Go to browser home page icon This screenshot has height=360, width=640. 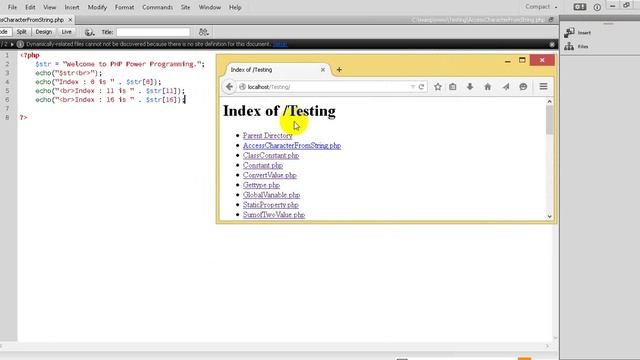coord(488,87)
